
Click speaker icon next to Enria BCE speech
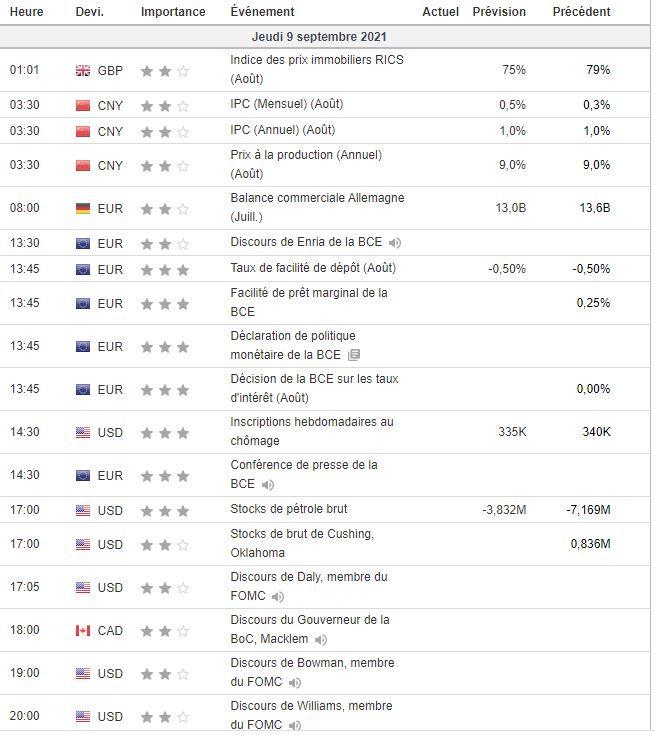click(395, 243)
